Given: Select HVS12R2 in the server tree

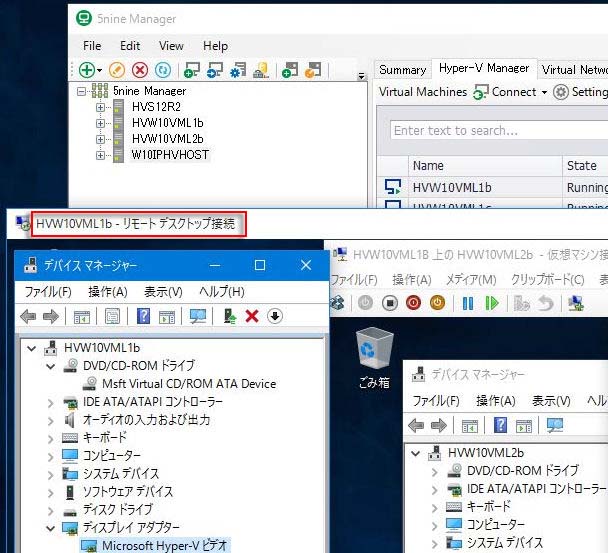Looking at the screenshot, I should (x=156, y=107).
